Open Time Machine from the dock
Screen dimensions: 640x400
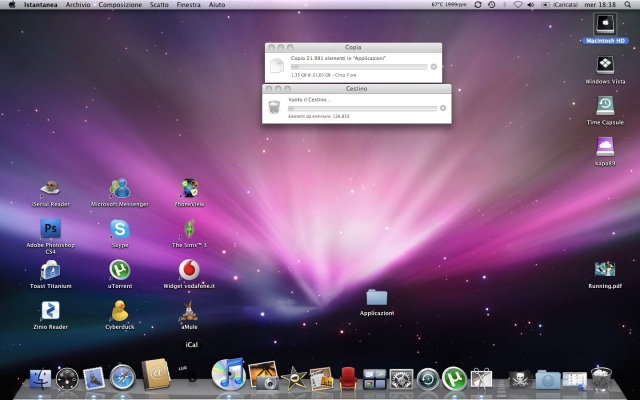coord(428,379)
